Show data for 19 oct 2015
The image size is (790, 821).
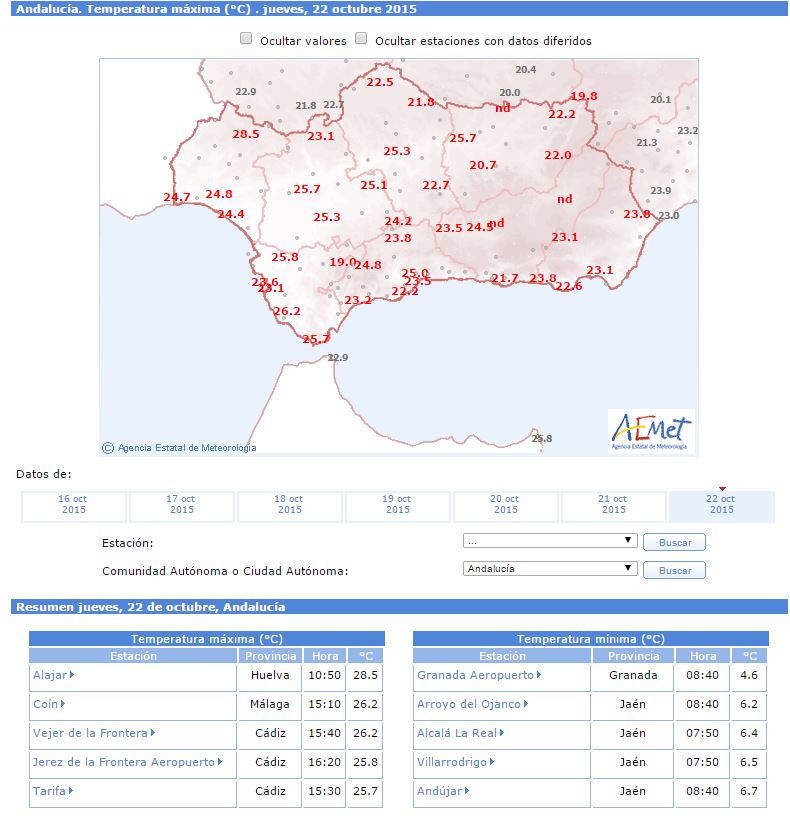(x=397, y=506)
